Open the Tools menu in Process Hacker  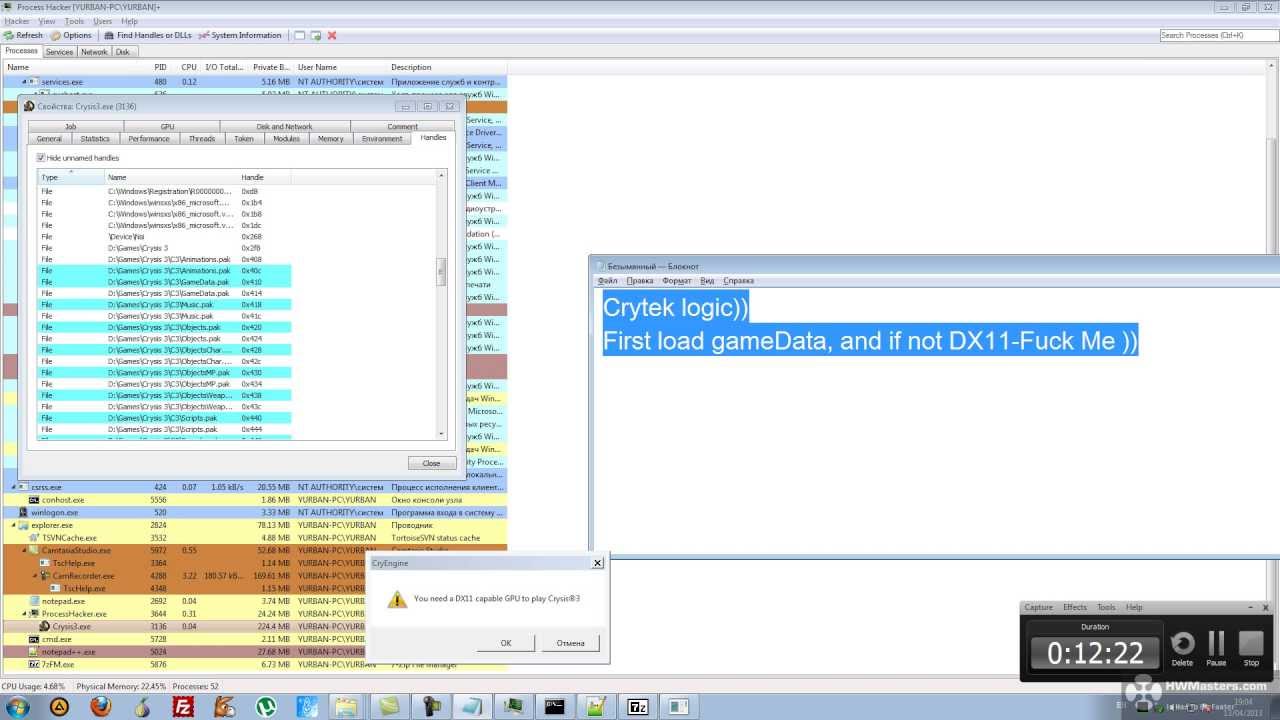[x=74, y=21]
